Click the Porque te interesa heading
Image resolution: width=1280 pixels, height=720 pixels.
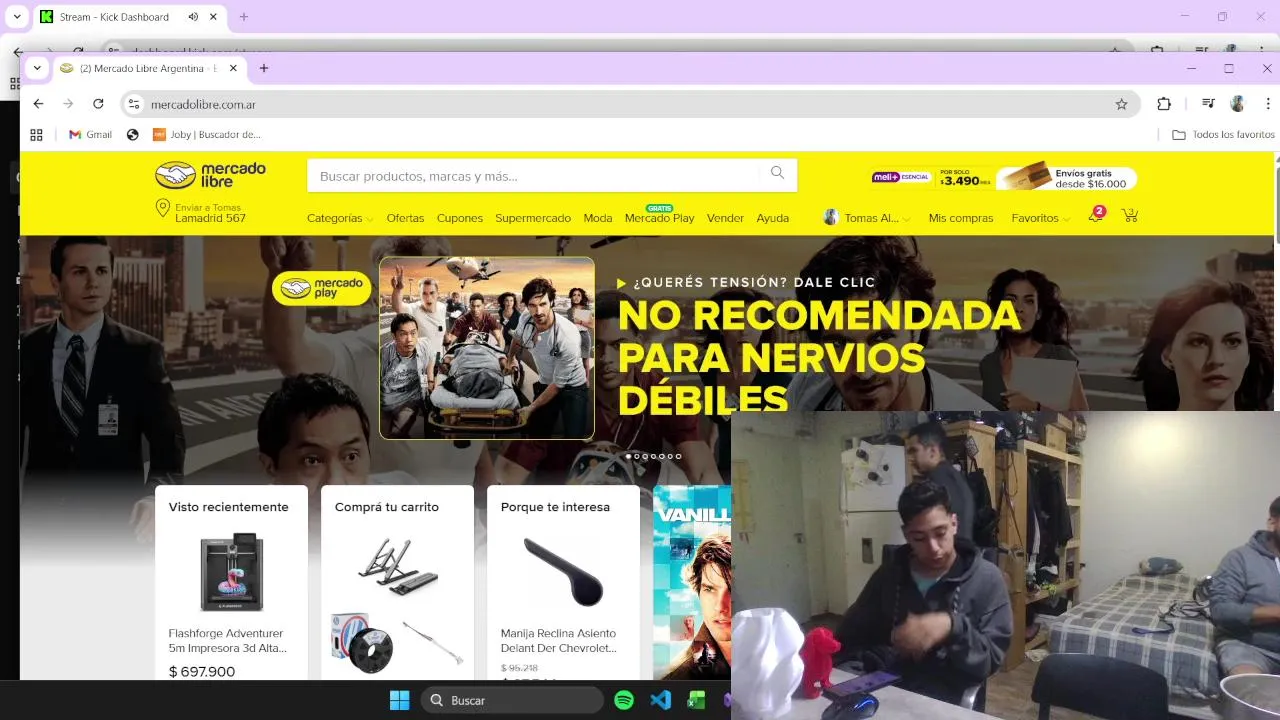click(x=555, y=507)
